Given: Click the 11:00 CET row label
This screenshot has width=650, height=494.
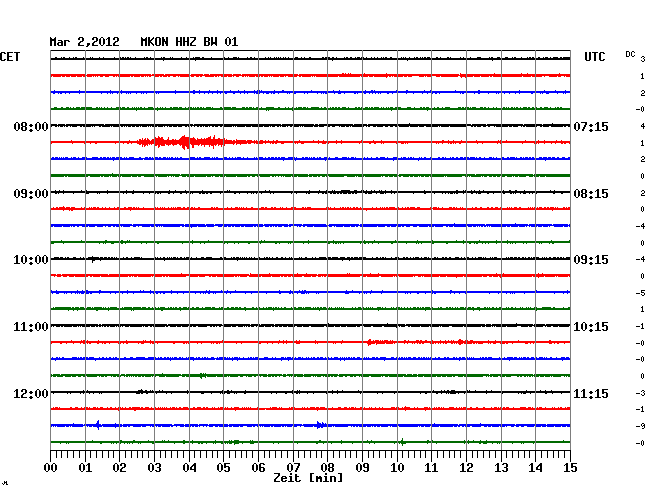Looking at the screenshot, I should point(31,327).
